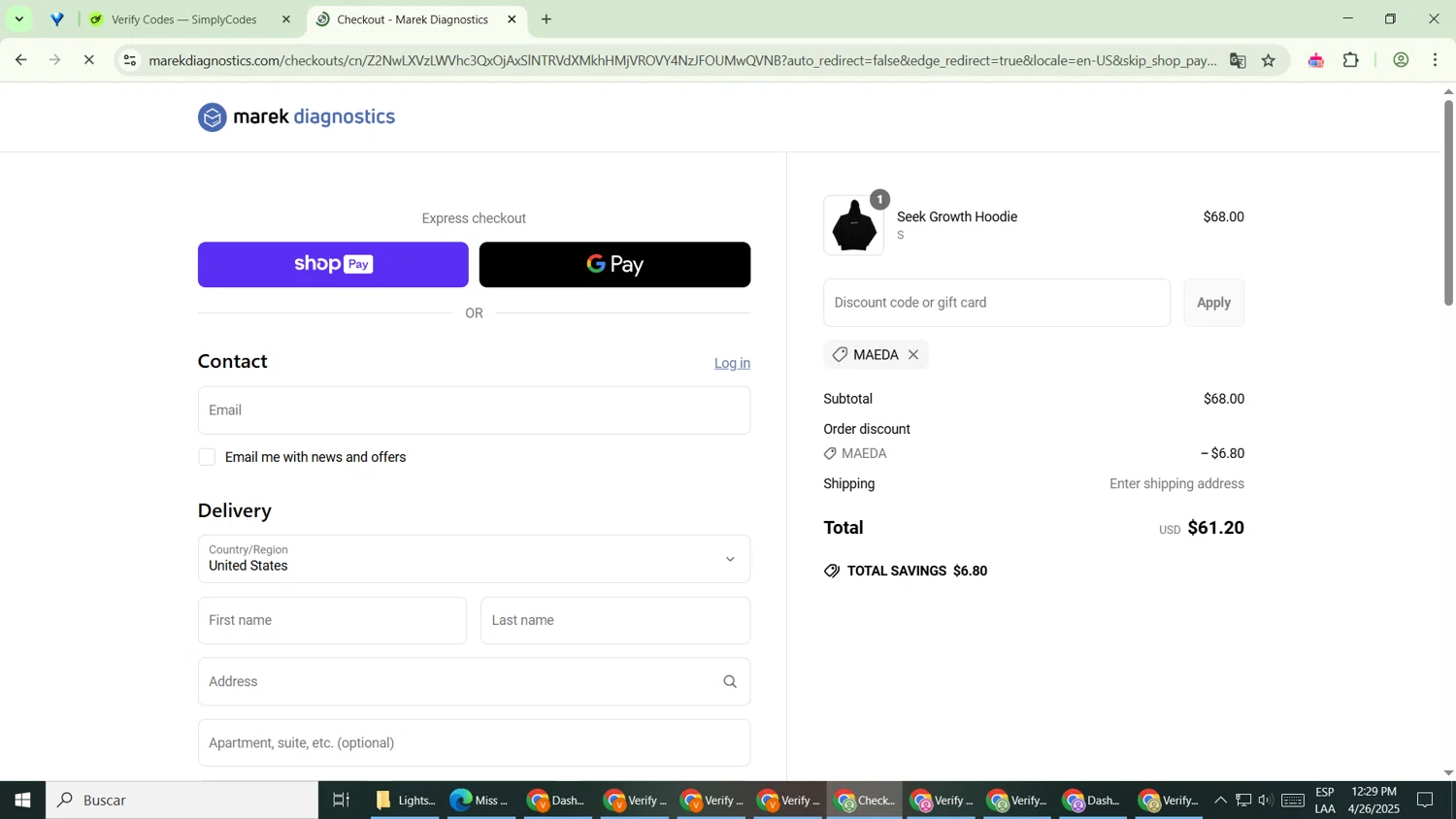Open the Extensions puzzle menu

(1351, 60)
